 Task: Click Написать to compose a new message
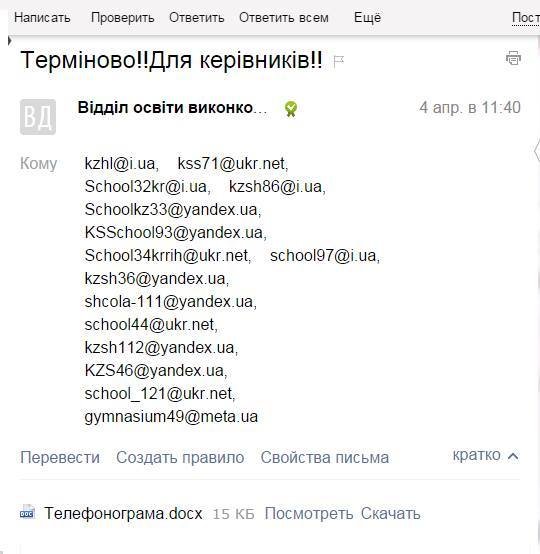point(42,18)
